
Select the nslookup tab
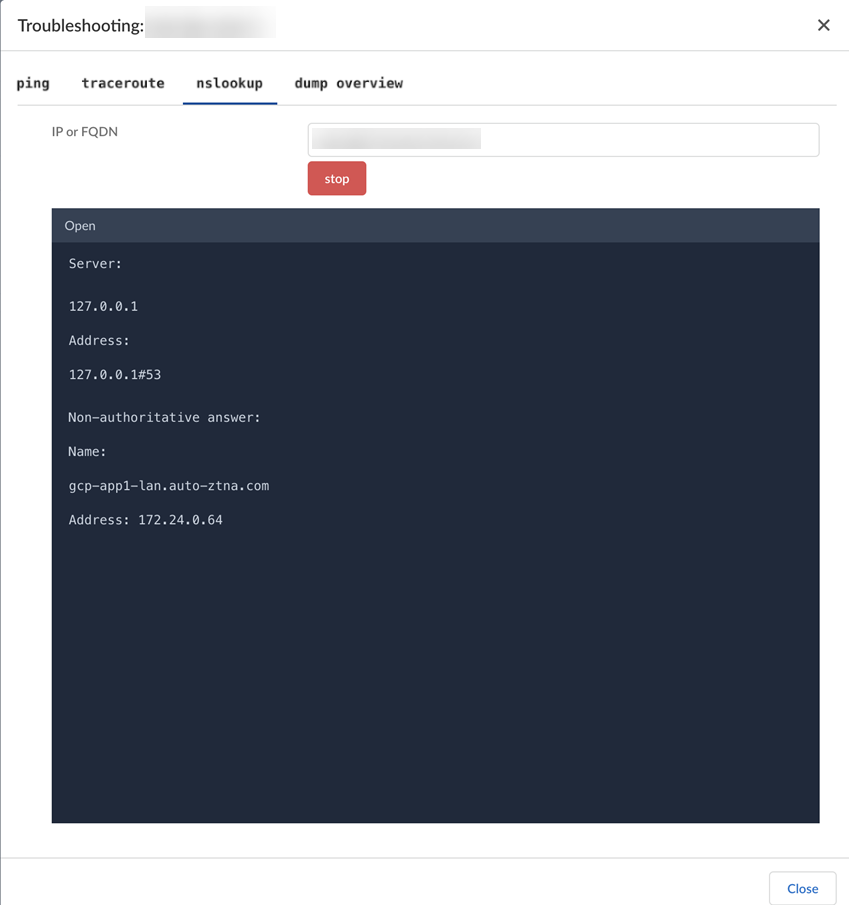[x=229, y=83]
